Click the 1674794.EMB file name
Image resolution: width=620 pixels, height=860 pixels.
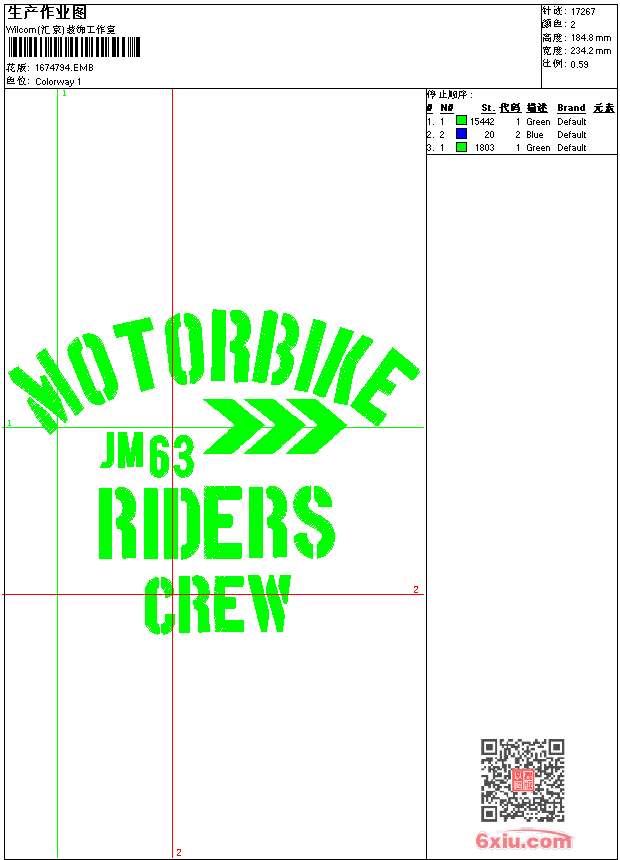[x=64, y=68]
